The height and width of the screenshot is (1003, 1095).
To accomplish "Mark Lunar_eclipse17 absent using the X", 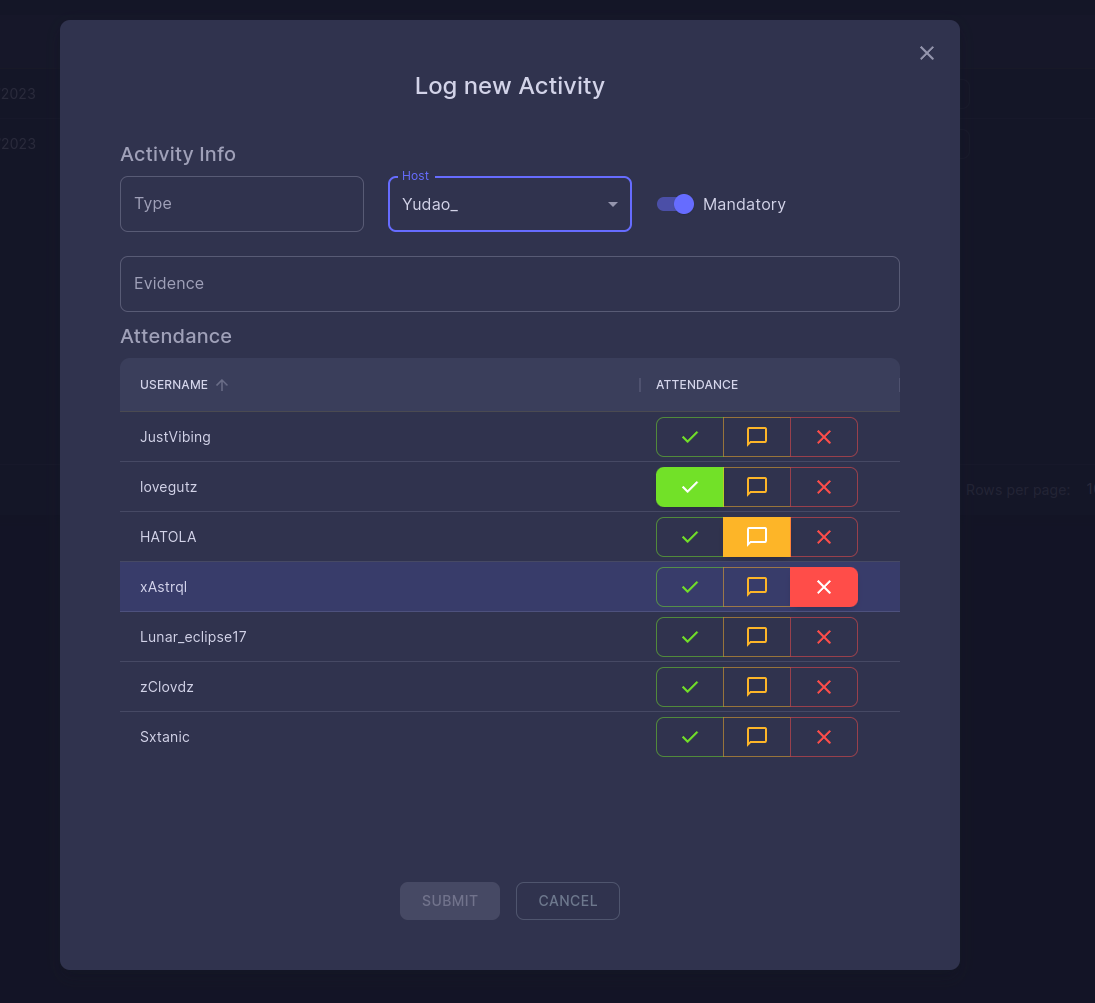I will (x=823, y=637).
